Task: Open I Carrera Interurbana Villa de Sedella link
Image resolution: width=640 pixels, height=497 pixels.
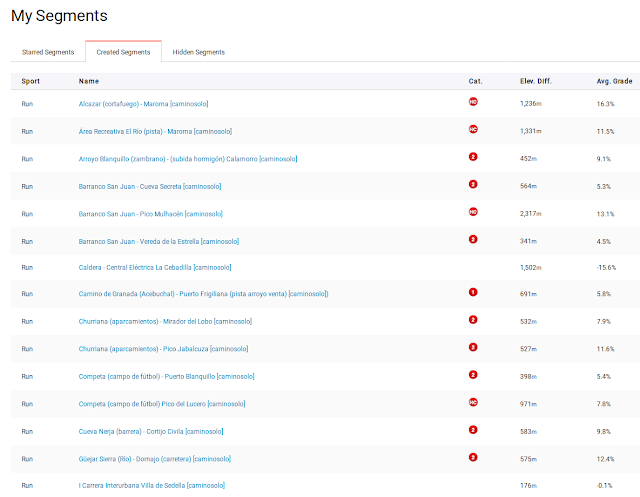Action: tap(152, 485)
